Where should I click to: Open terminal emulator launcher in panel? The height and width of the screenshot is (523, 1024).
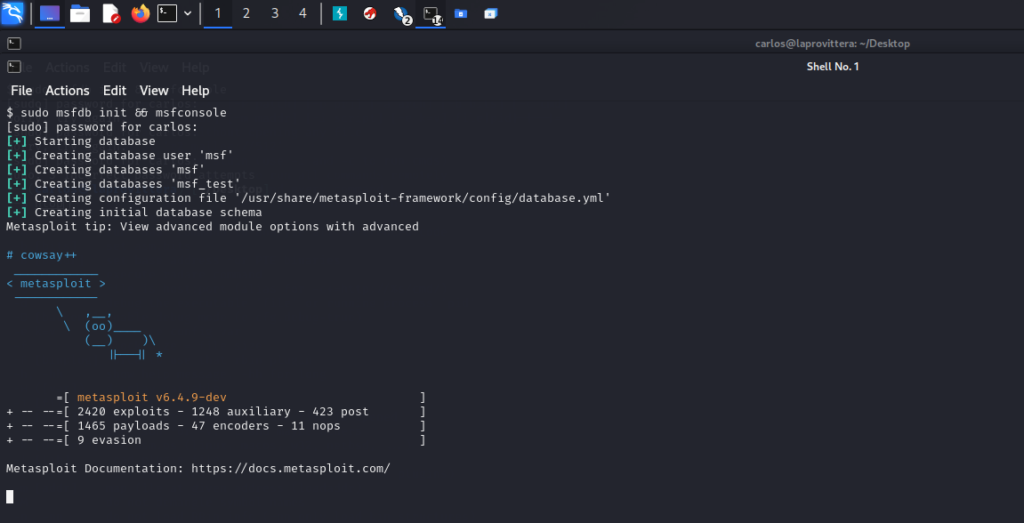tap(168, 14)
